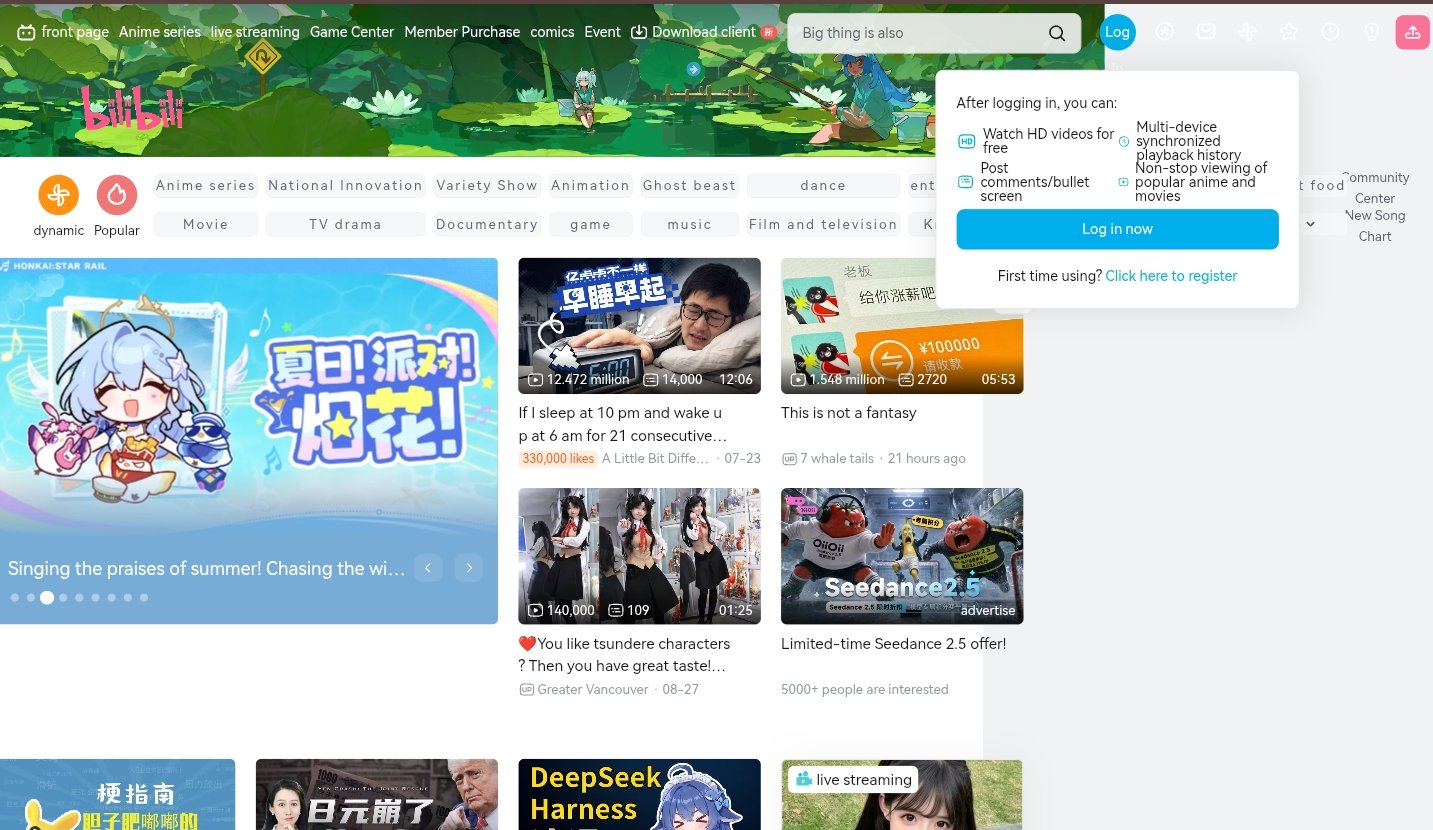Open Anime series in the top navigation bar

coord(160,32)
